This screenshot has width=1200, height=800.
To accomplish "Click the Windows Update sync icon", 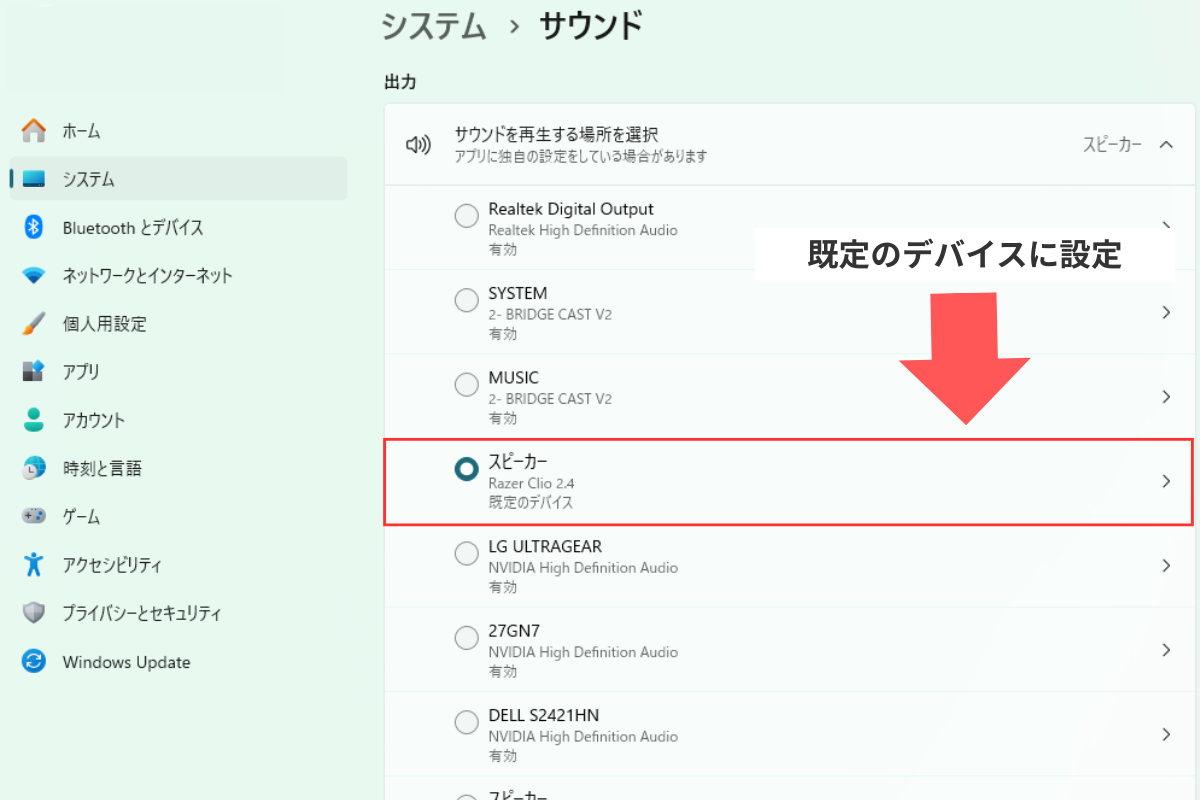I will pyautogui.click(x=34, y=662).
